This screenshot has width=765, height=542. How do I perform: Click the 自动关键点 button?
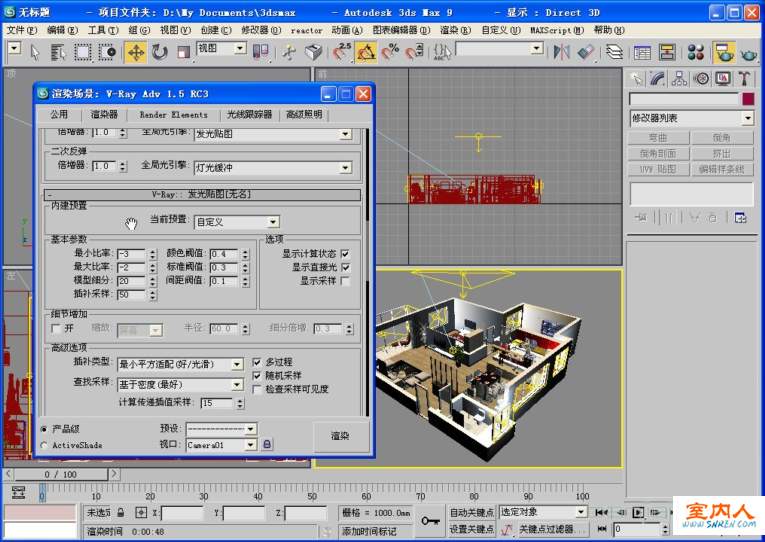(471, 512)
